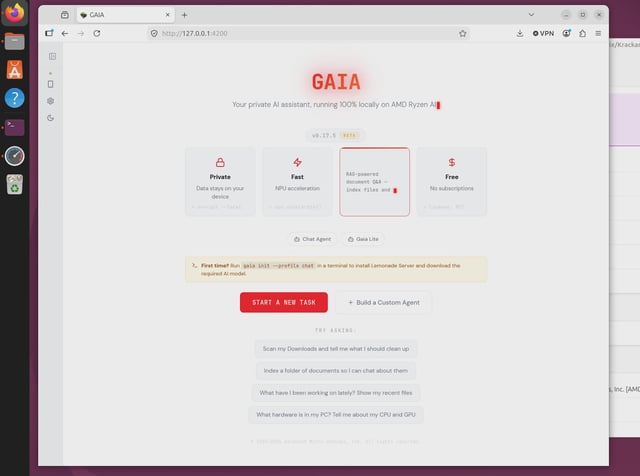640x476 pixels.
Task: Expand the list all tabs chevron
Action: tap(531, 15)
